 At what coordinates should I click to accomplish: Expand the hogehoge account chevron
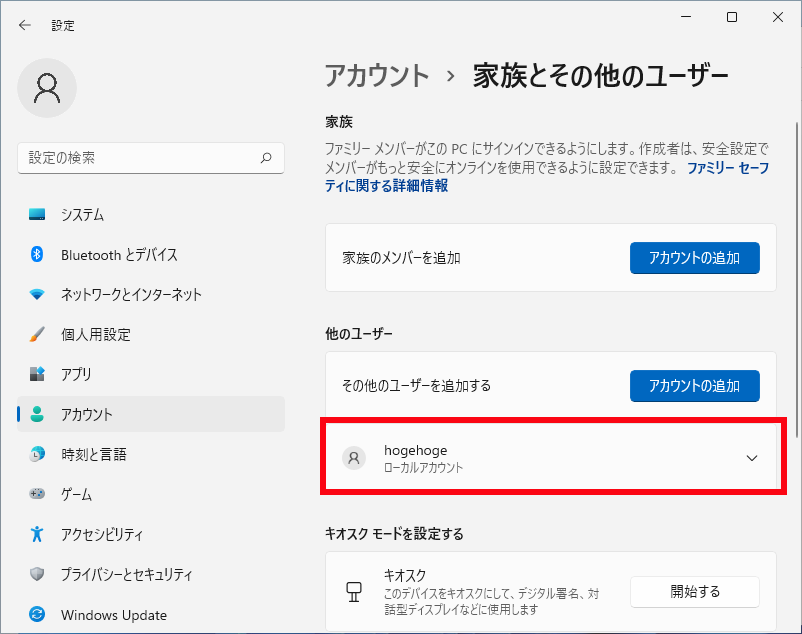[x=752, y=458]
